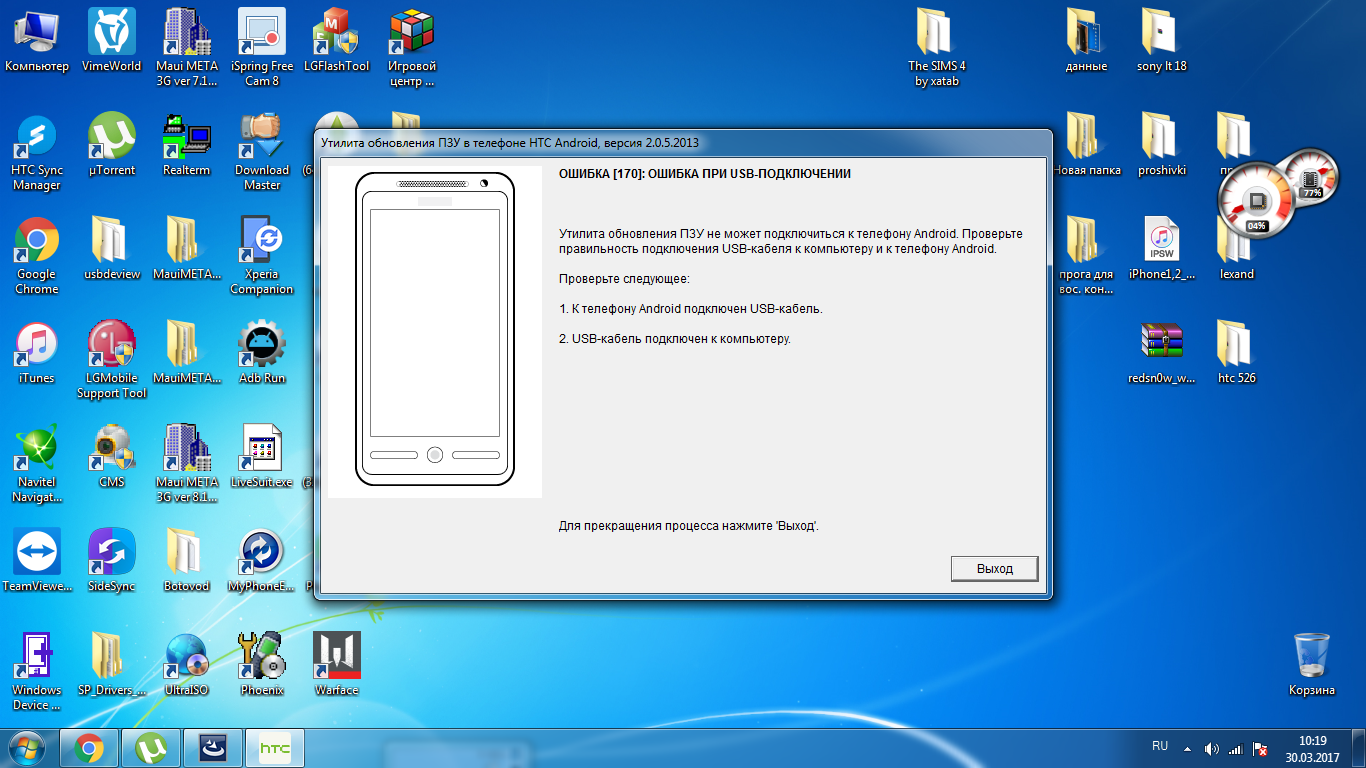The height and width of the screenshot is (768, 1366).
Task: Select the iSpring Free Cam 8 icon
Action: (x=262, y=47)
